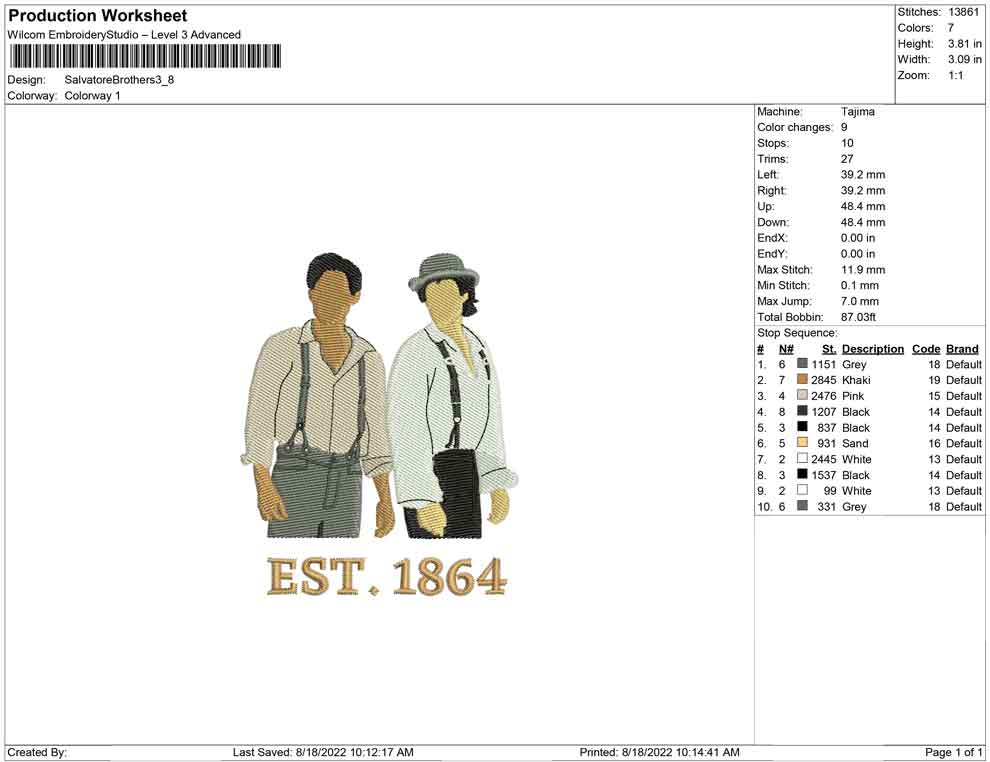Click the 'Pink' description in stop 3
This screenshot has width=990, height=762.
pyautogui.click(x=853, y=396)
